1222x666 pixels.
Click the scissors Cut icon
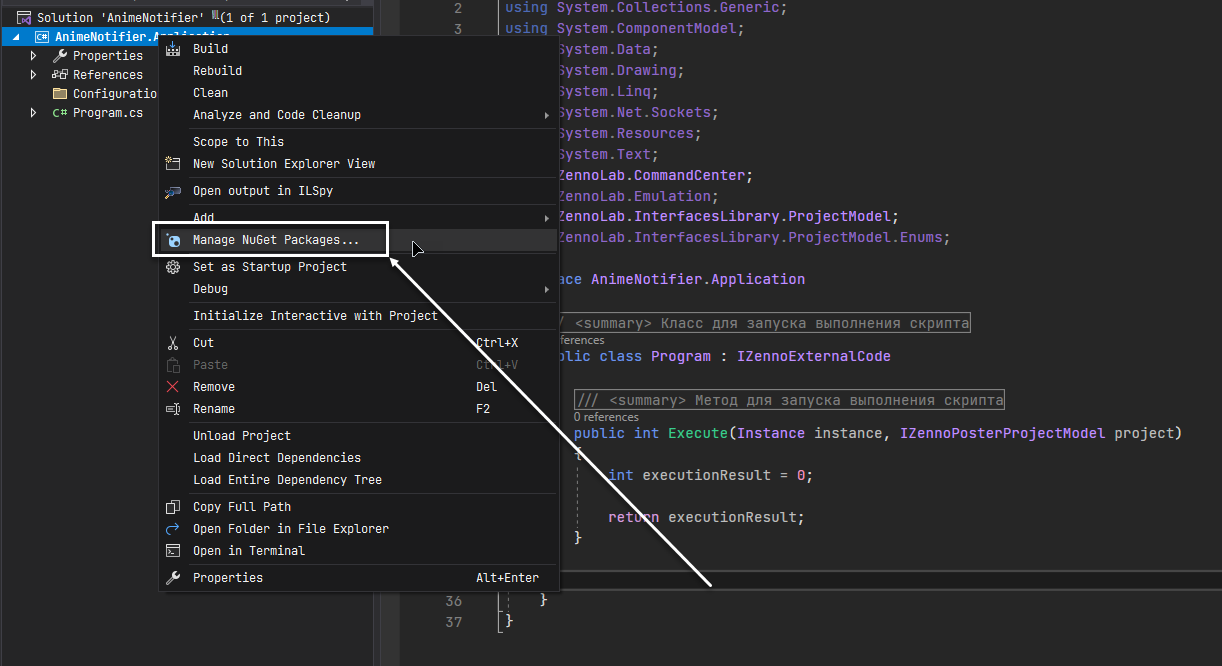pyautogui.click(x=173, y=343)
